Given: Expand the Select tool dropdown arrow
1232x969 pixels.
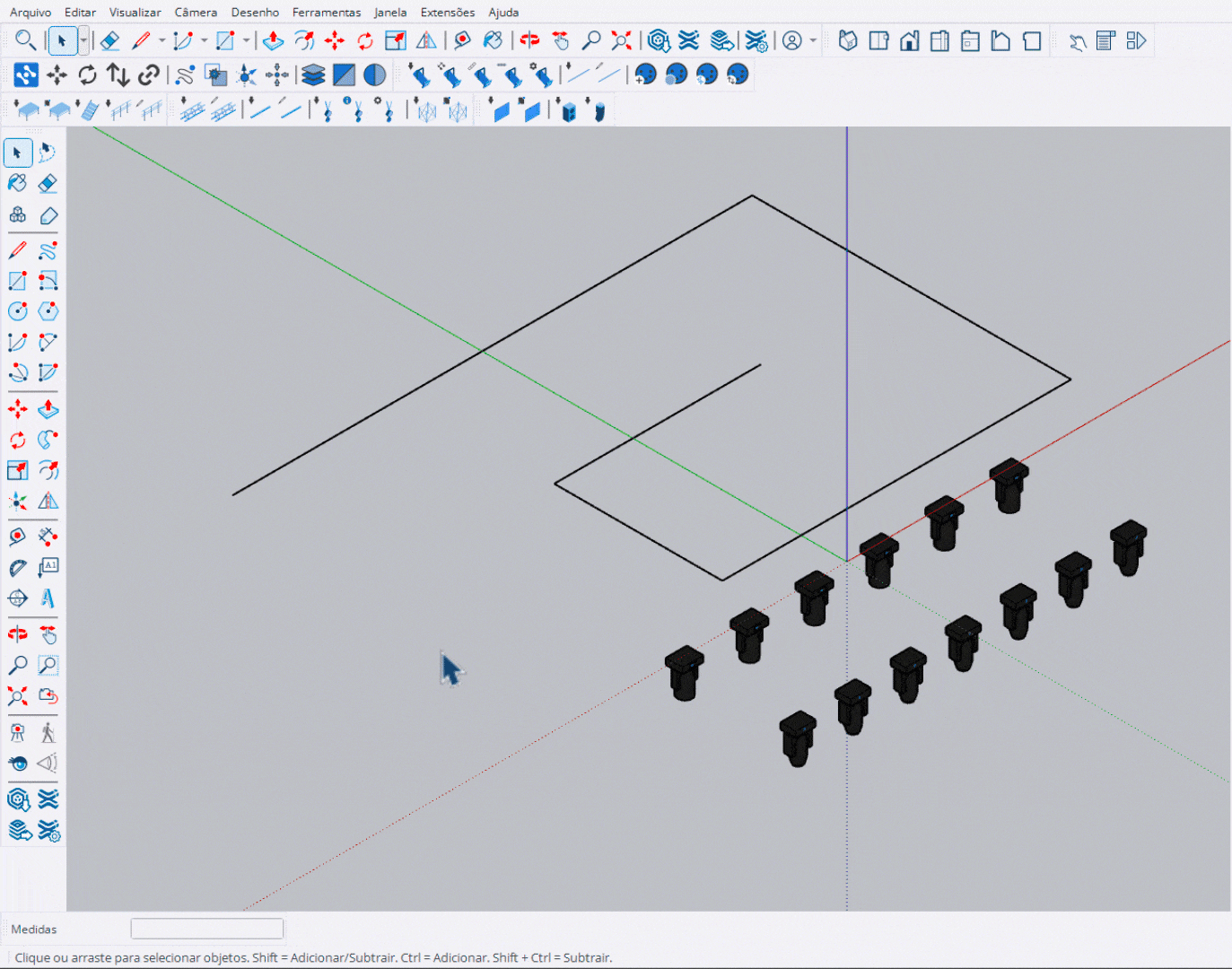Looking at the screenshot, I should [83, 40].
